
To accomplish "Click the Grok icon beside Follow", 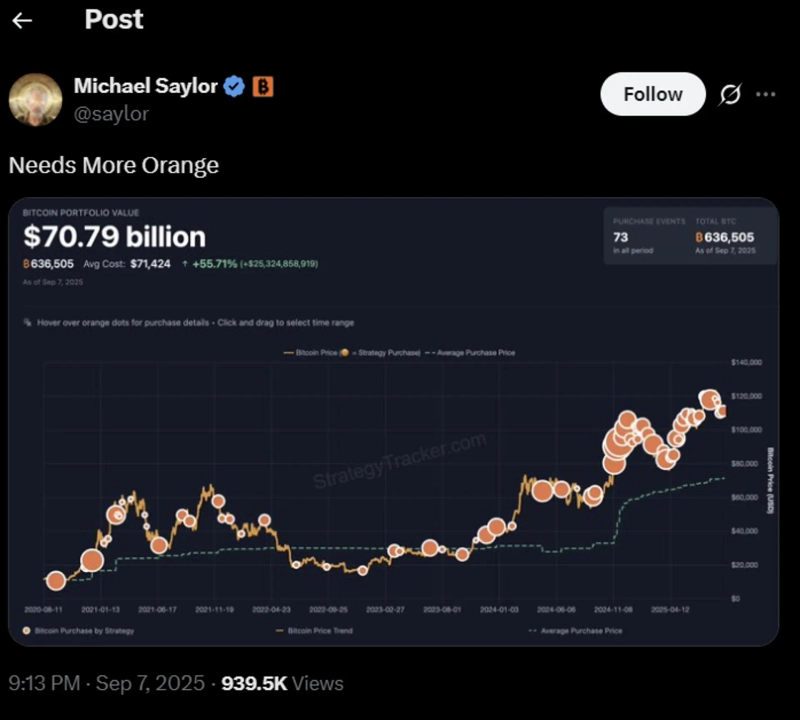I will coord(730,94).
